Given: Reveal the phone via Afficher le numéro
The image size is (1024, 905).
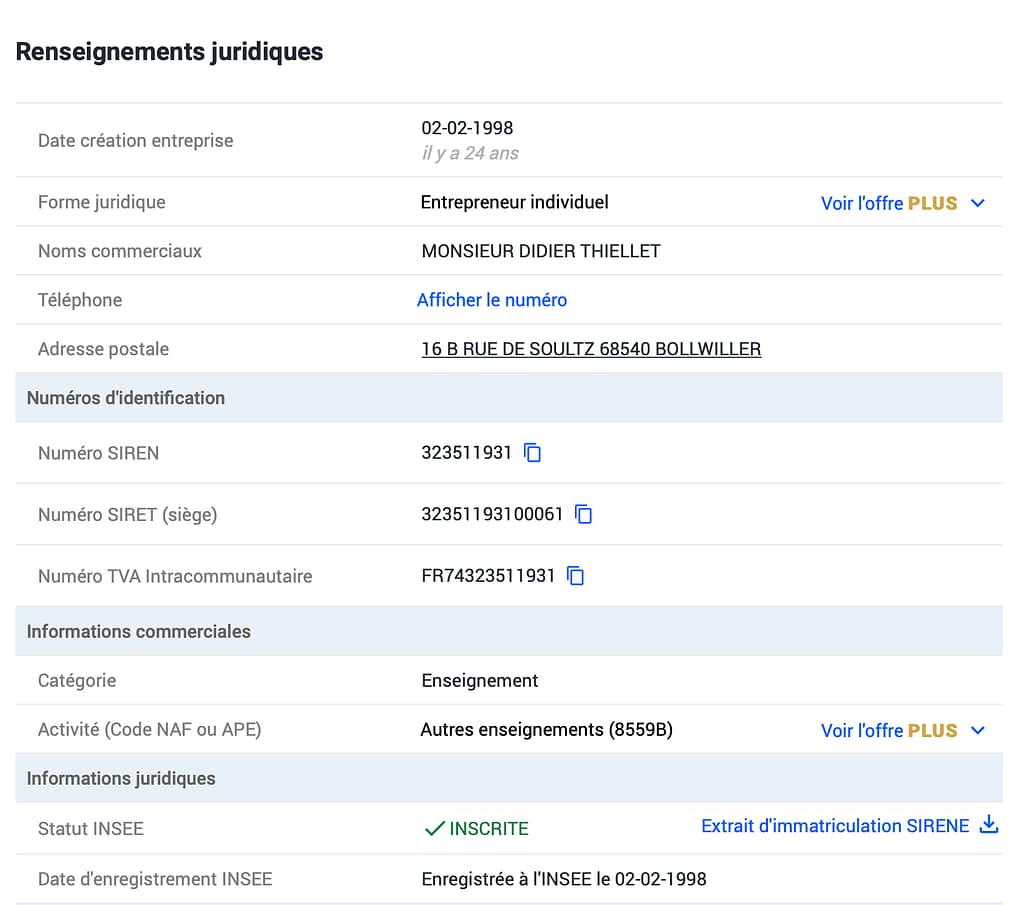Looking at the screenshot, I should tap(492, 300).
